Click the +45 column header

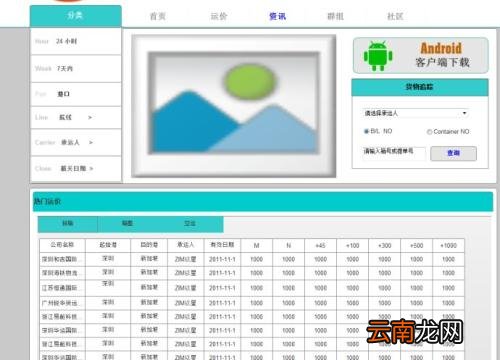(320, 246)
